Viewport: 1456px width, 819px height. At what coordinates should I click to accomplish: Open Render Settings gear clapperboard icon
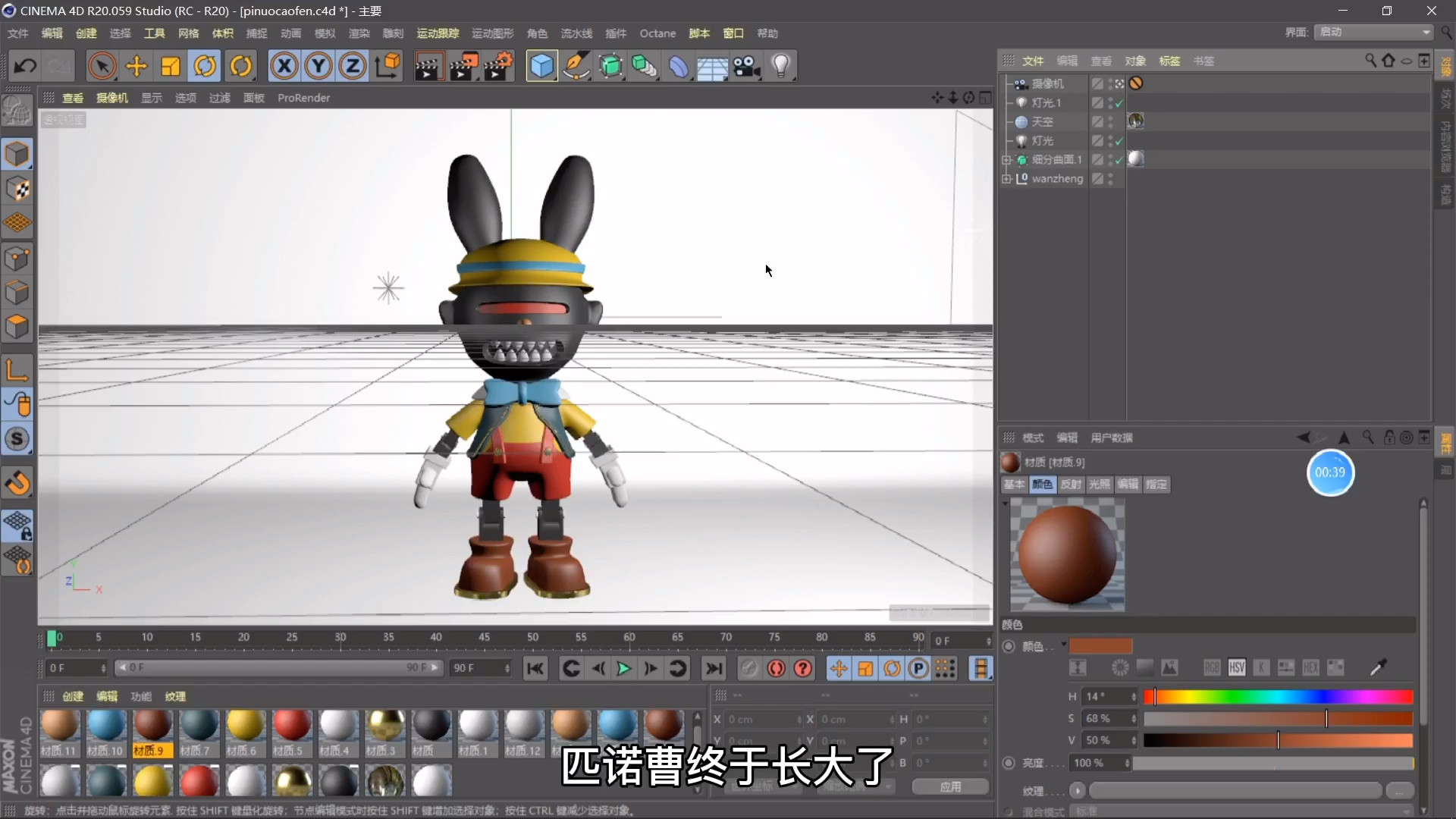point(499,66)
